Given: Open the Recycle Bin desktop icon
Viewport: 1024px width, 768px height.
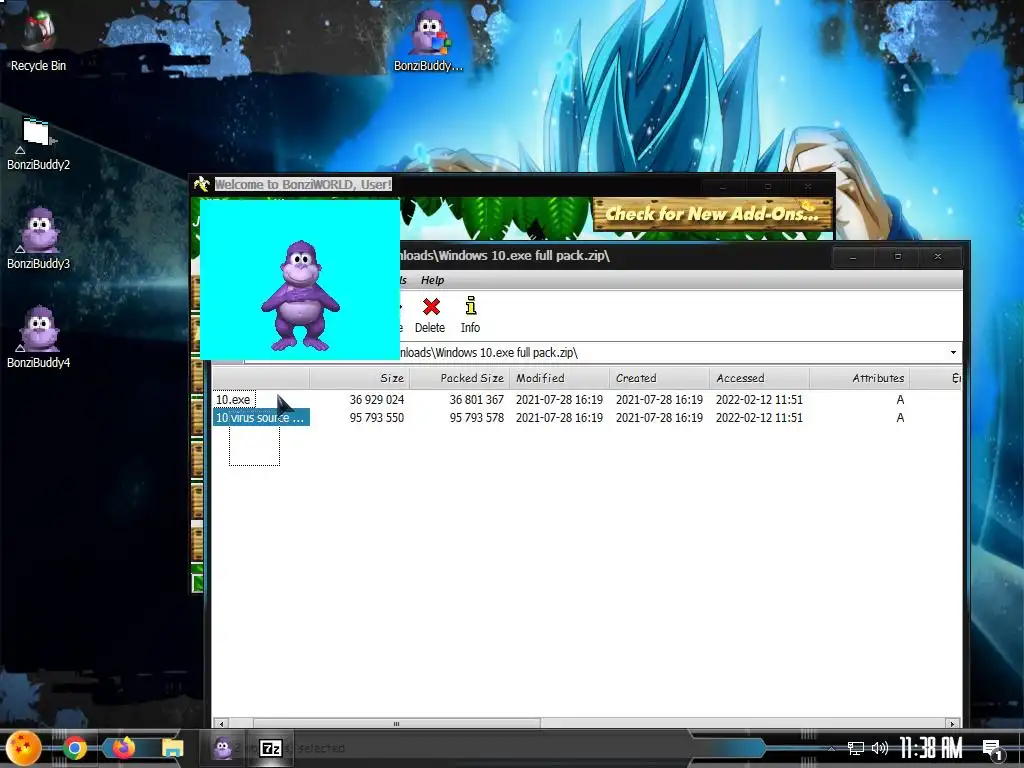Looking at the screenshot, I should 38,39.
